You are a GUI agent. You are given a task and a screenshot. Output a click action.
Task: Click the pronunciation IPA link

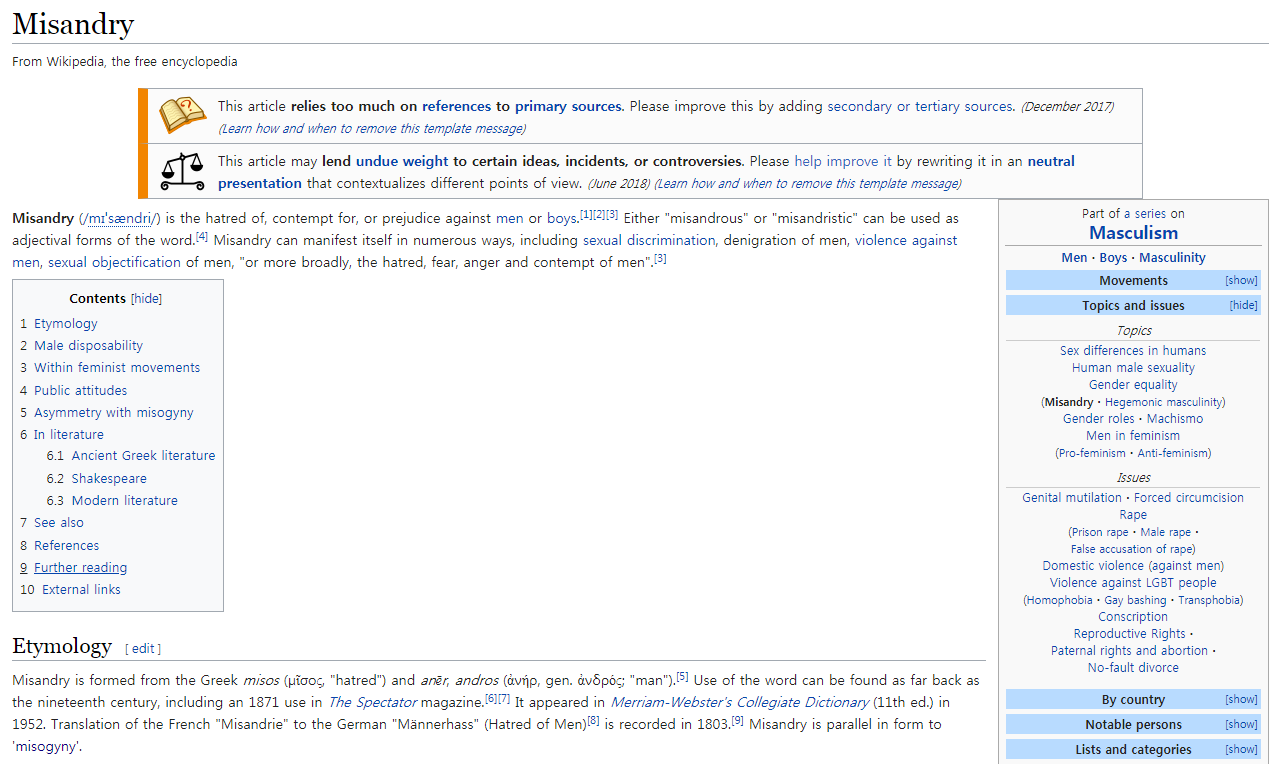119,219
